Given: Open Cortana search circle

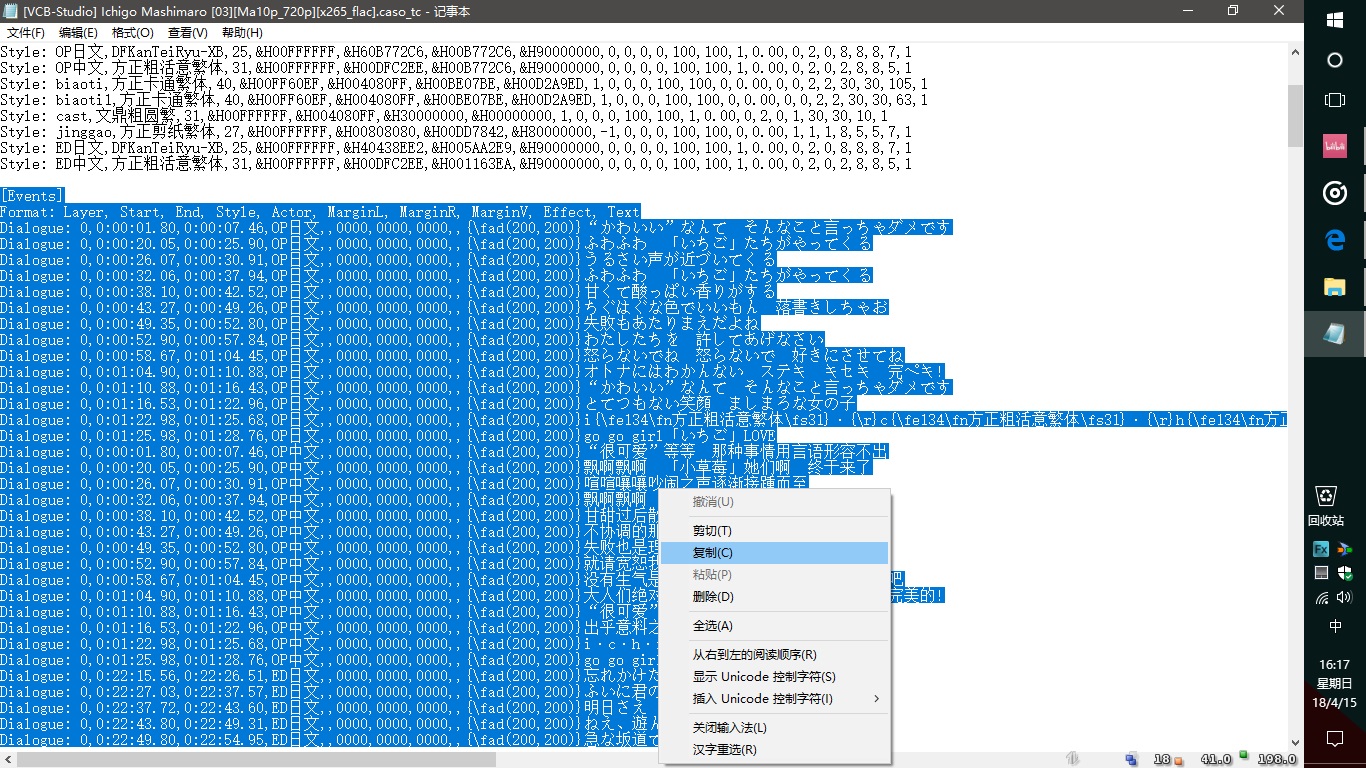Looking at the screenshot, I should pos(1334,60).
